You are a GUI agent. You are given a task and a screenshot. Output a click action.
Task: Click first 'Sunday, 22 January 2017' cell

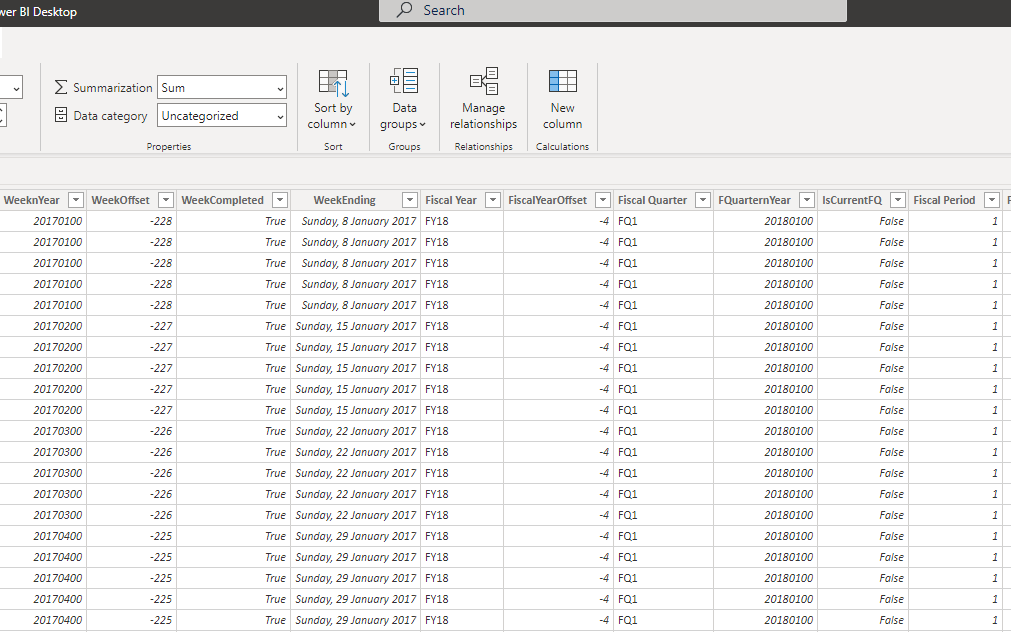356,431
